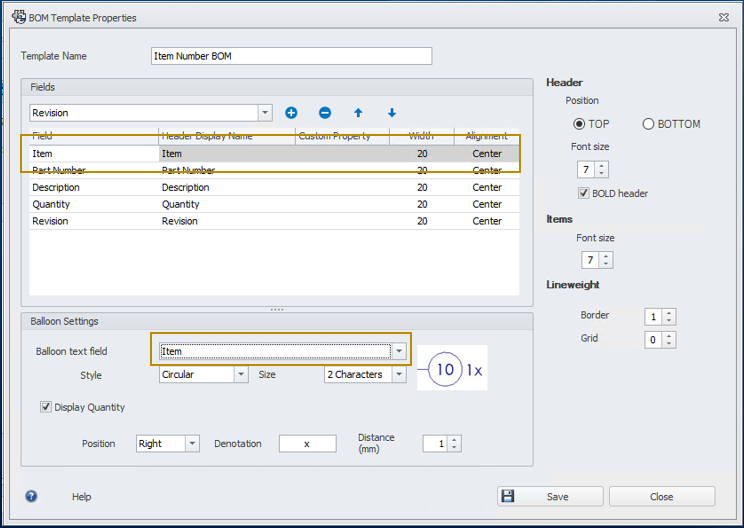The height and width of the screenshot is (528, 744).
Task: Close the BOM Template Properties dialog
Action: tap(724, 18)
